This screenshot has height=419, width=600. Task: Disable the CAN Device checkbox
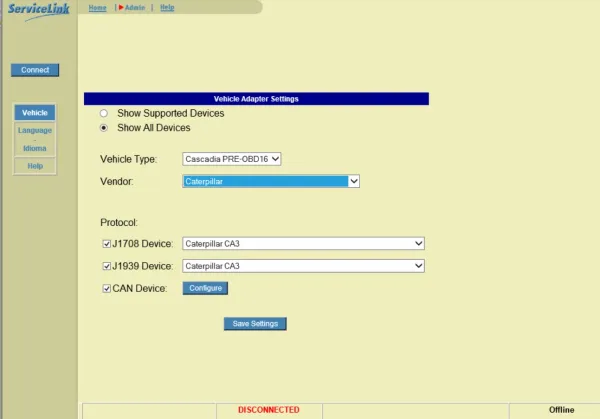(106, 289)
